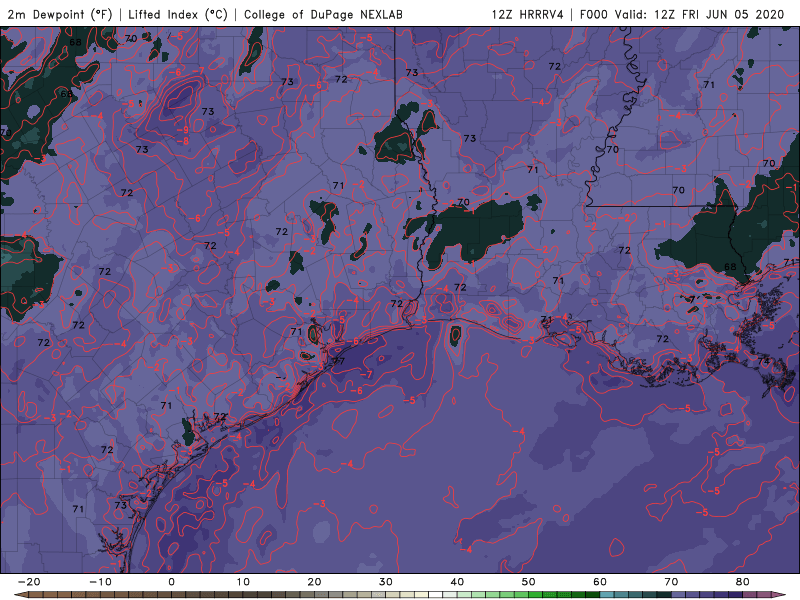Click the "F000 Valid: 12Z FRI JUN 05 2020" text
This screenshot has width=800, height=600.
point(682,14)
